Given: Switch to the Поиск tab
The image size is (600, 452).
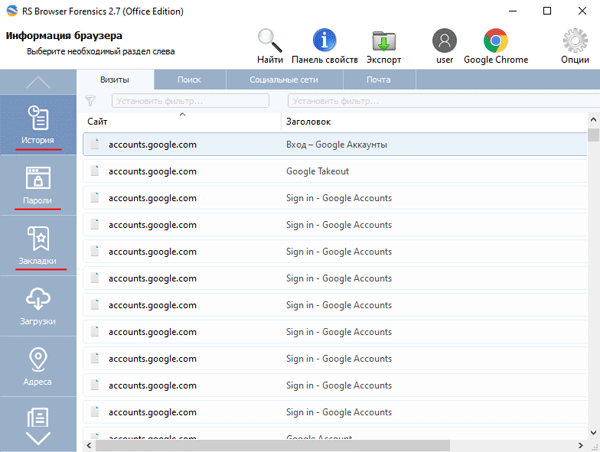Looking at the screenshot, I should click(189, 80).
